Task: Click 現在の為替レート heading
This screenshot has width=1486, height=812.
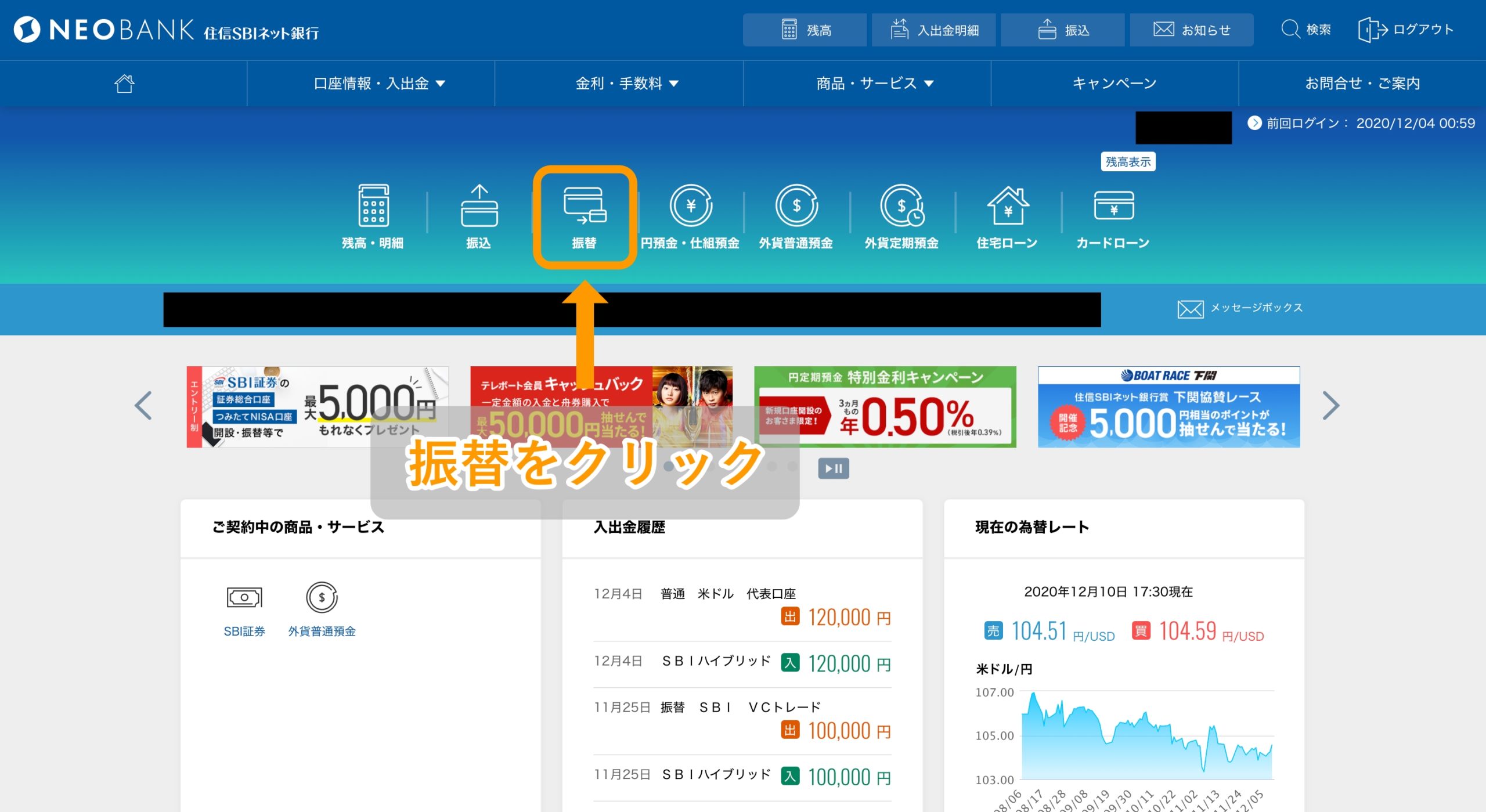Action: pyautogui.click(x=1032, y=527)
